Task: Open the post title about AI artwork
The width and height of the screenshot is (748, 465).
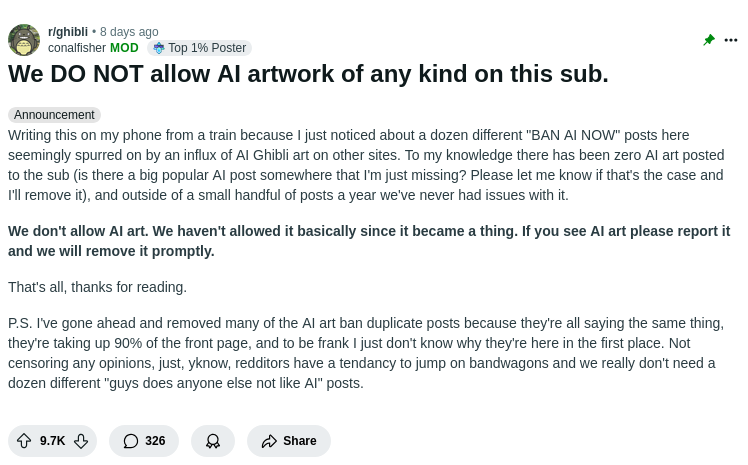Action: coord(308,74)
